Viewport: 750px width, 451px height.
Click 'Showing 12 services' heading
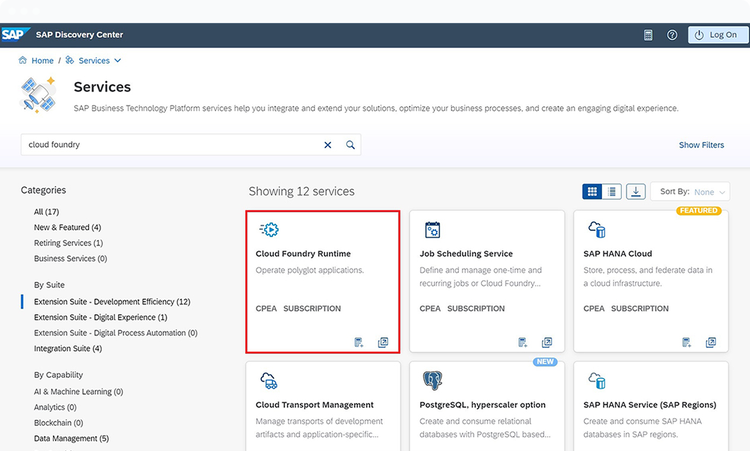coord(301,191)
